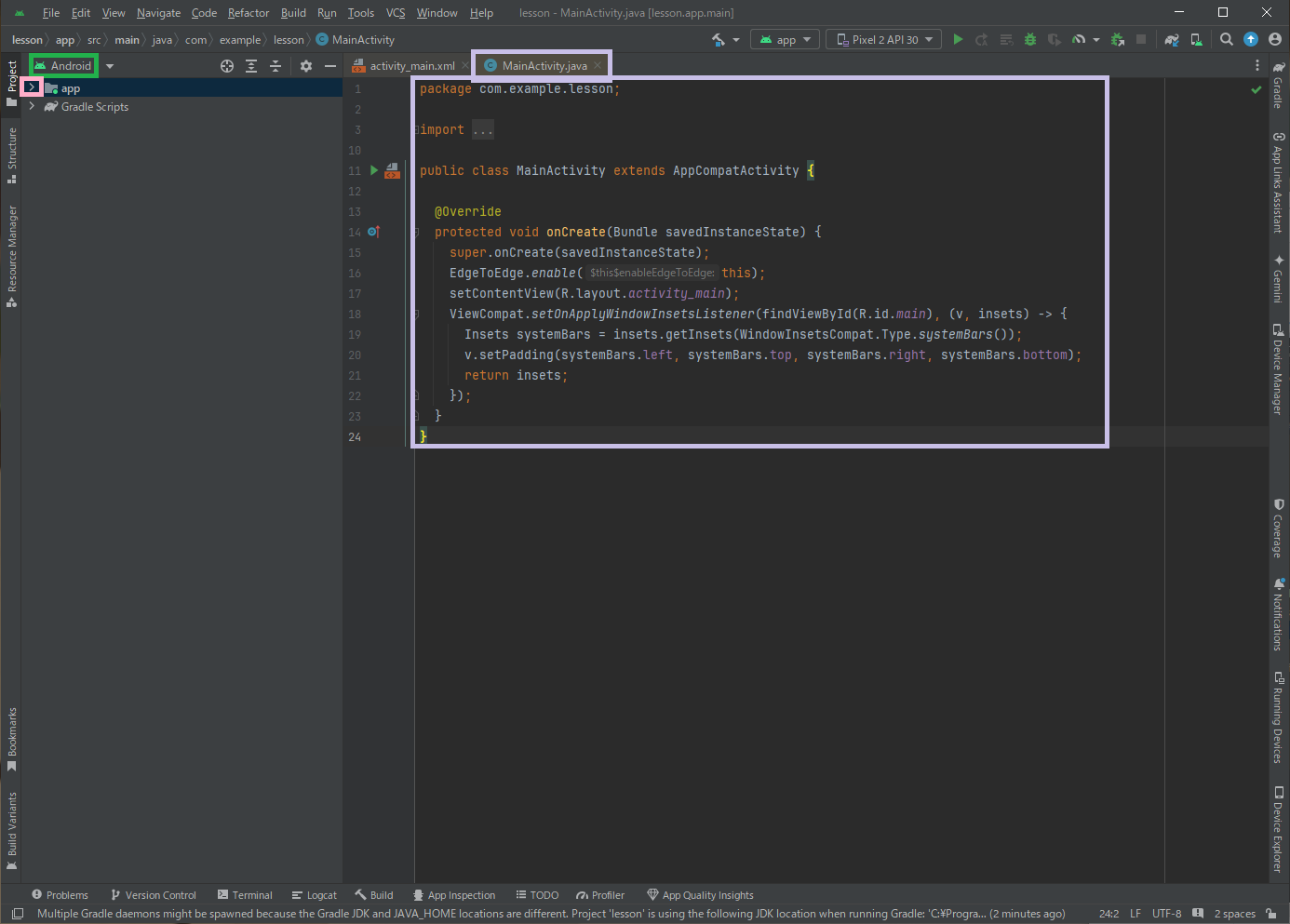1290x924 pixels.
Task: Open the Profiler tool window
Action: 600,895
